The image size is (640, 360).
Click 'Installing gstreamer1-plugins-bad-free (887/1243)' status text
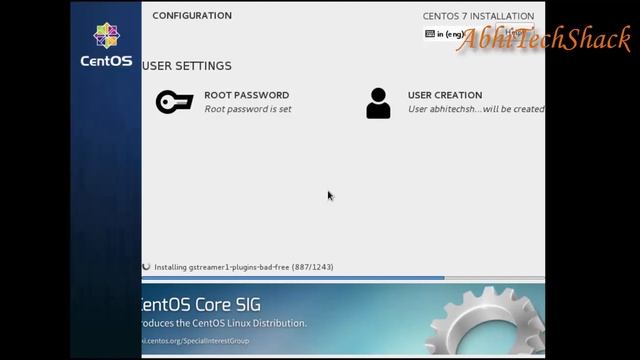click(x=244, y=267)
